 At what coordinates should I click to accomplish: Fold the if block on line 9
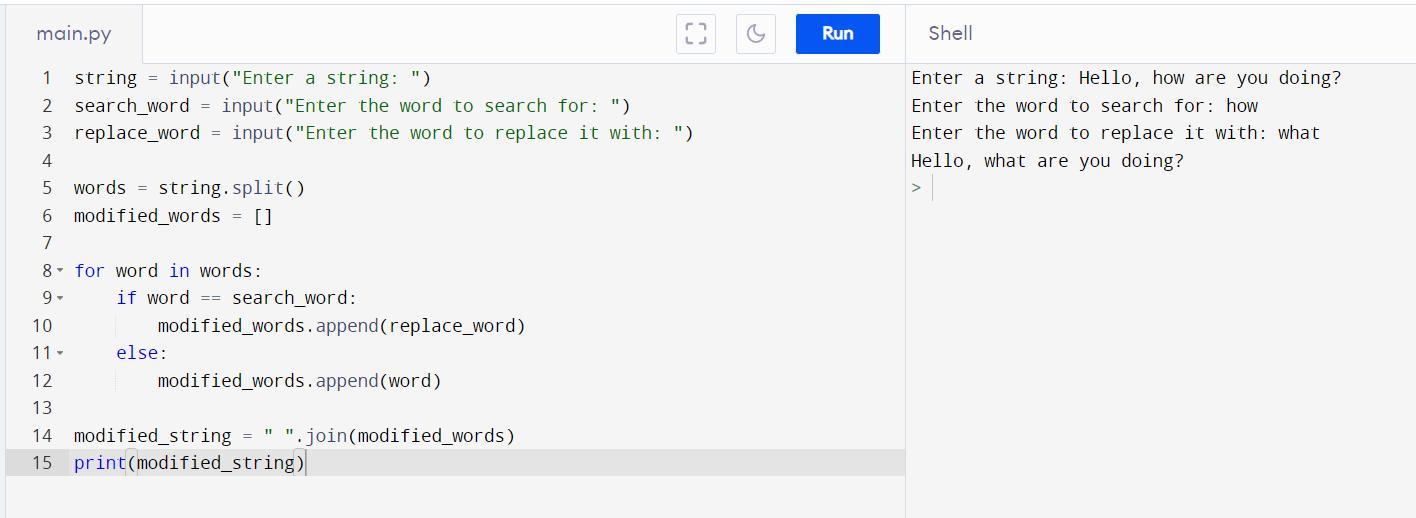pyautogui.click(x=60, y=298)
